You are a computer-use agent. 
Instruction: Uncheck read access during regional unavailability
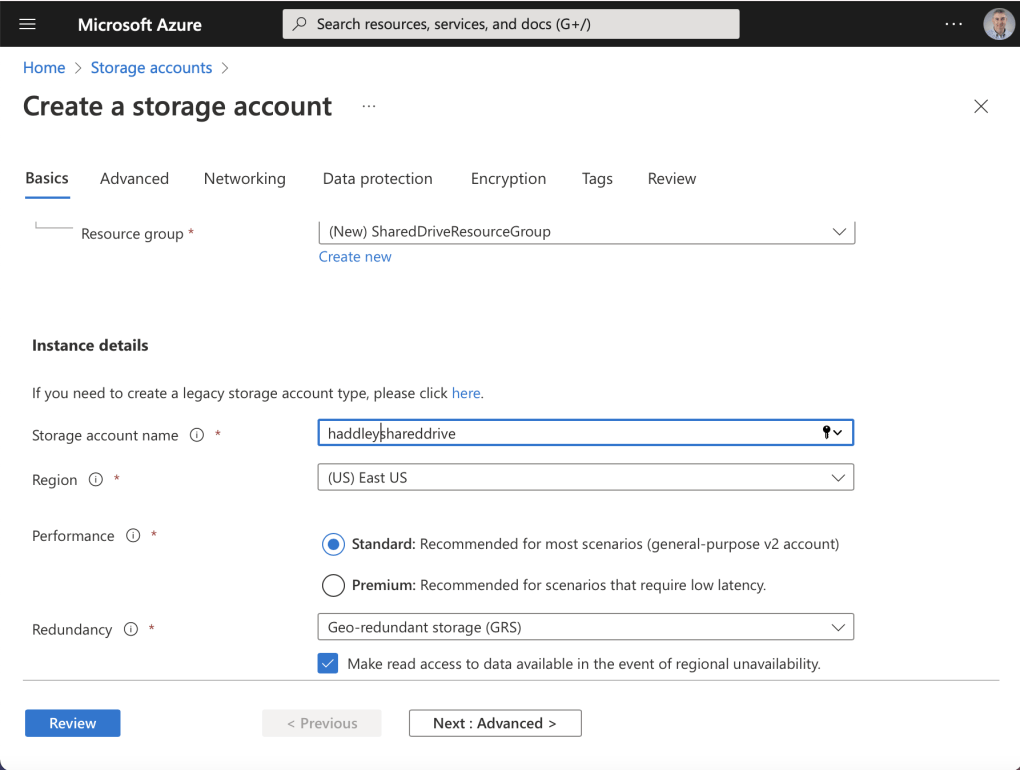328,663
